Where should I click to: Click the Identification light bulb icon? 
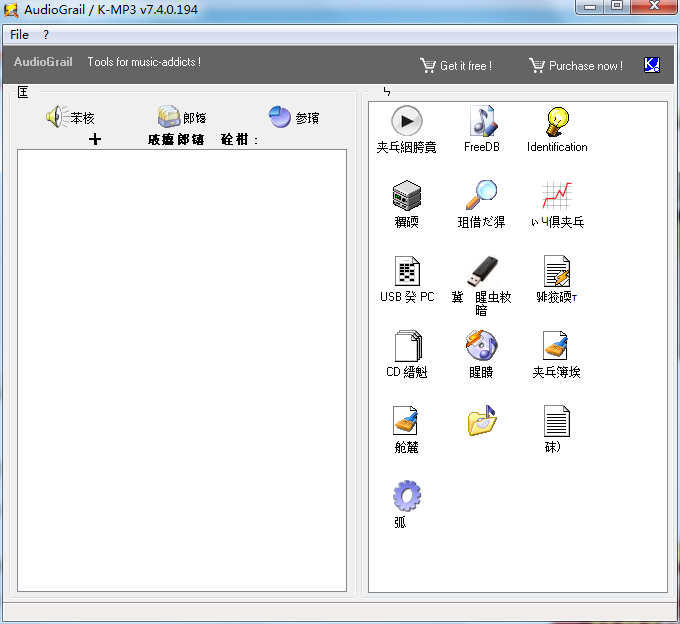click(557, 122)
